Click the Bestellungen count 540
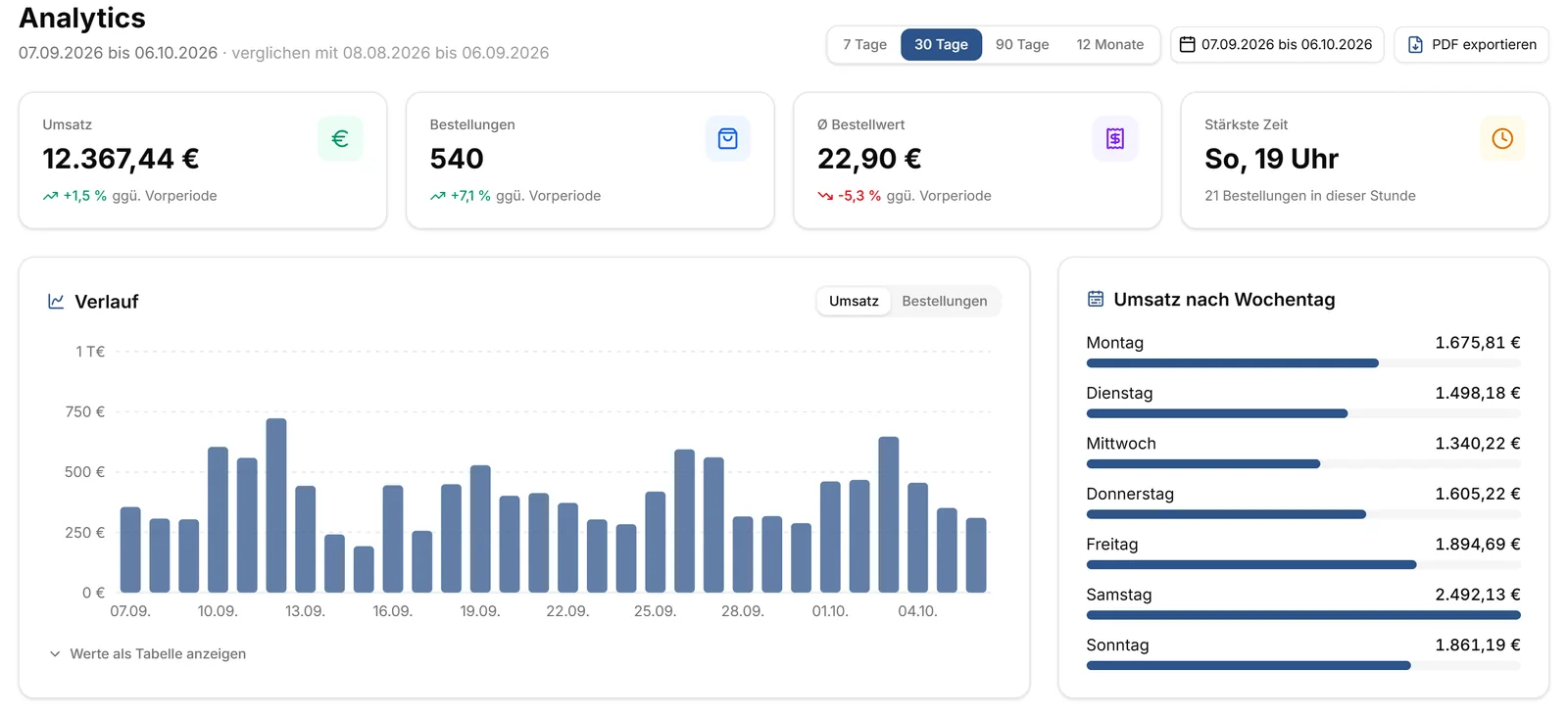Screen dimensions: 1568x717 click(x=457, y=159)
